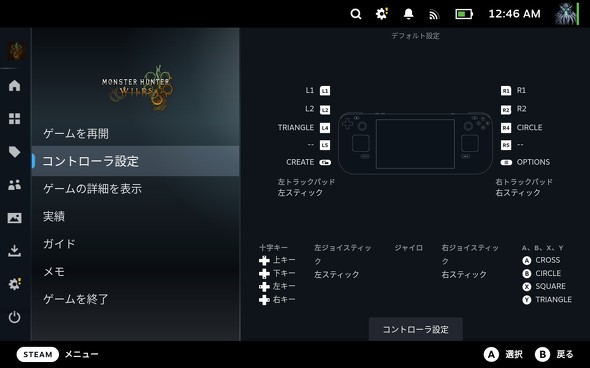Open メモ menu entry
590x368 pixels.
(135, 271)
